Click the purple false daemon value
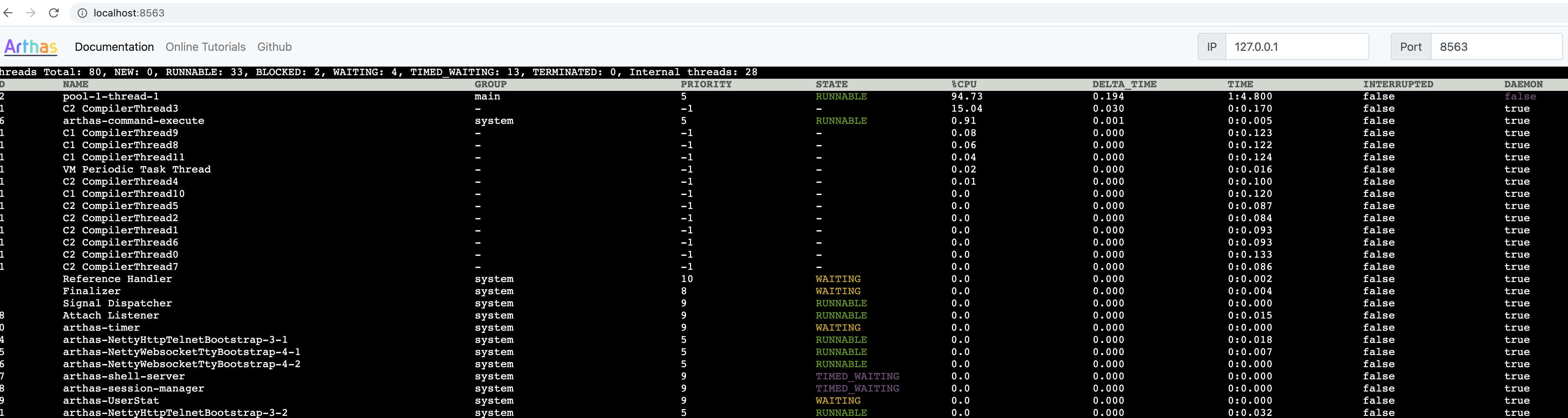 (x=1520, y=96)
